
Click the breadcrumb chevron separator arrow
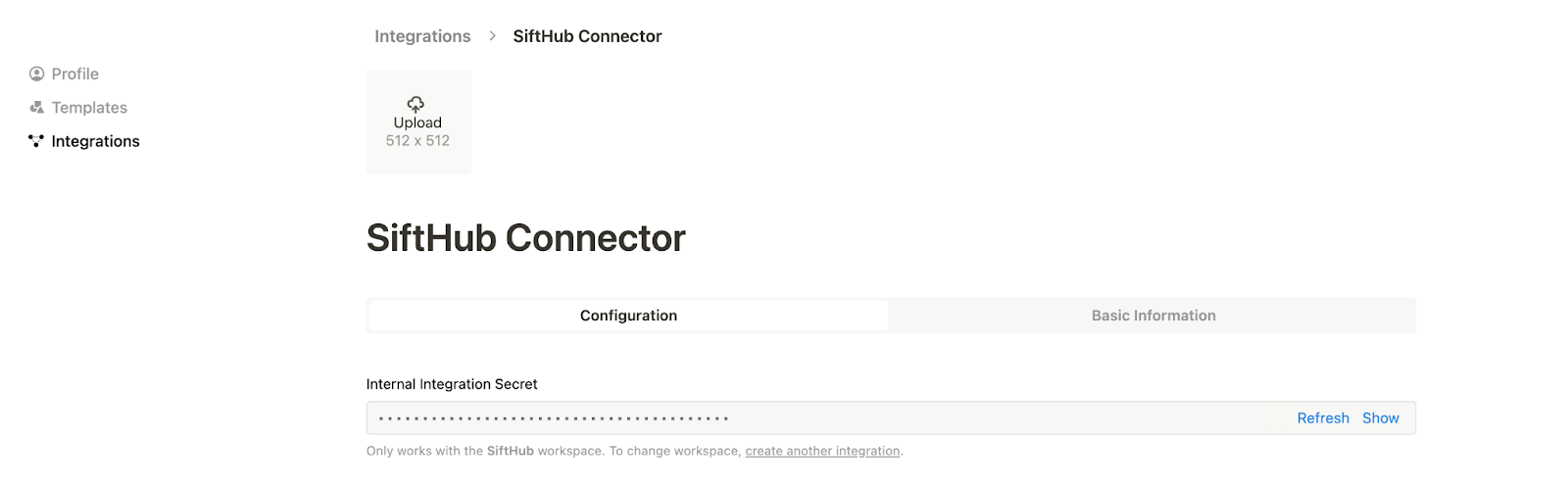pyautogui.click(x=492, y=36)
